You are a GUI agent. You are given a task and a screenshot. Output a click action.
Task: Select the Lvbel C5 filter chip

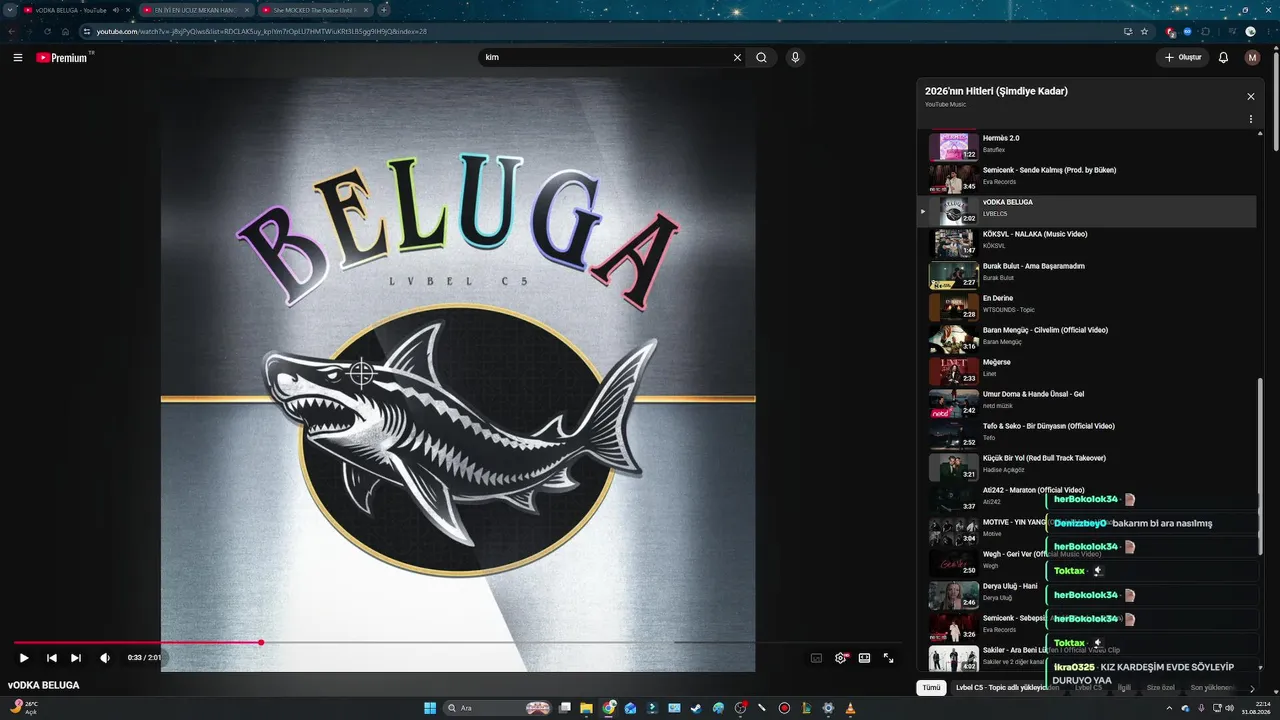1088,688
